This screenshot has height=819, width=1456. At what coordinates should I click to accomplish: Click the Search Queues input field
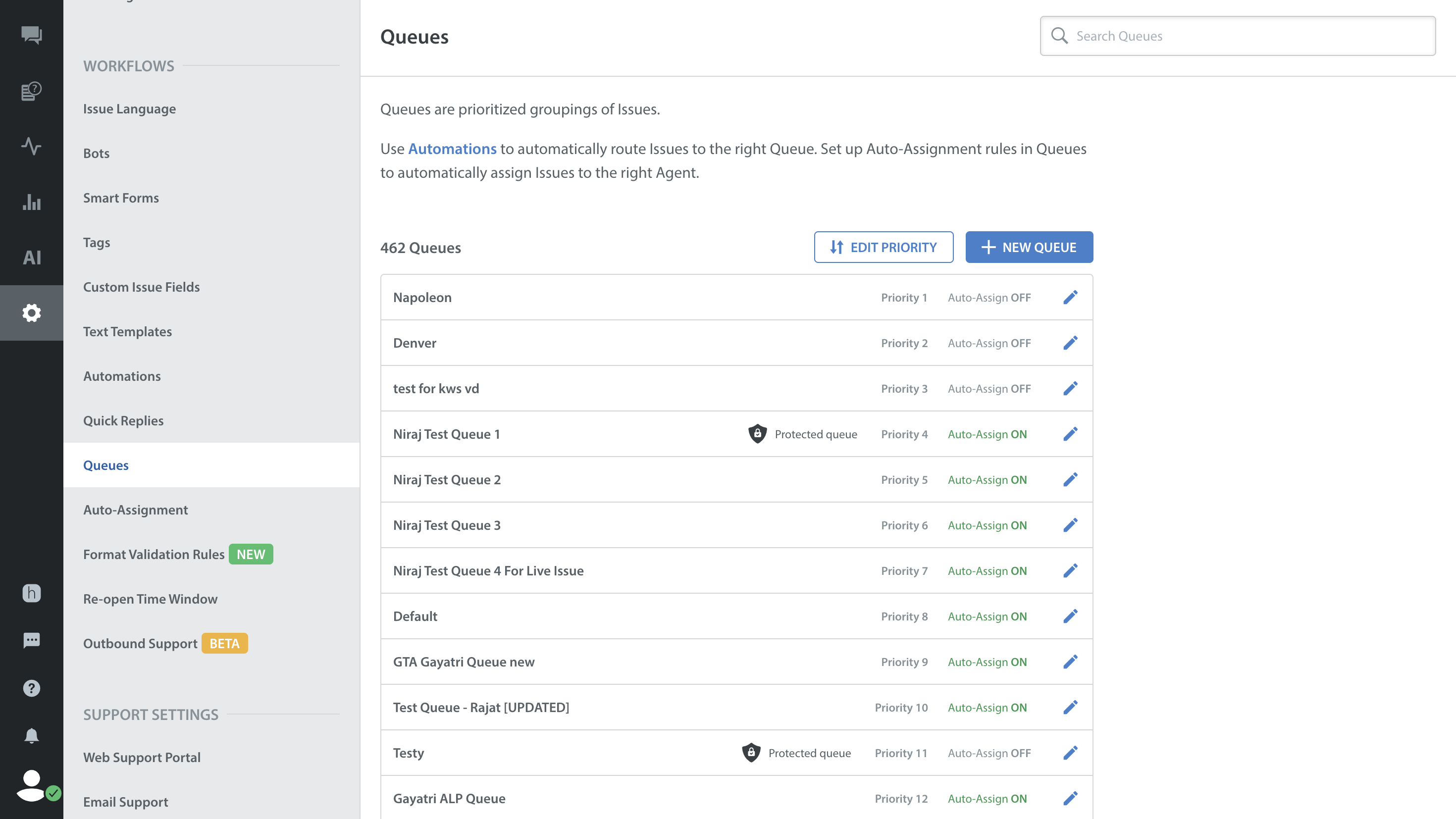(1238, 36)
